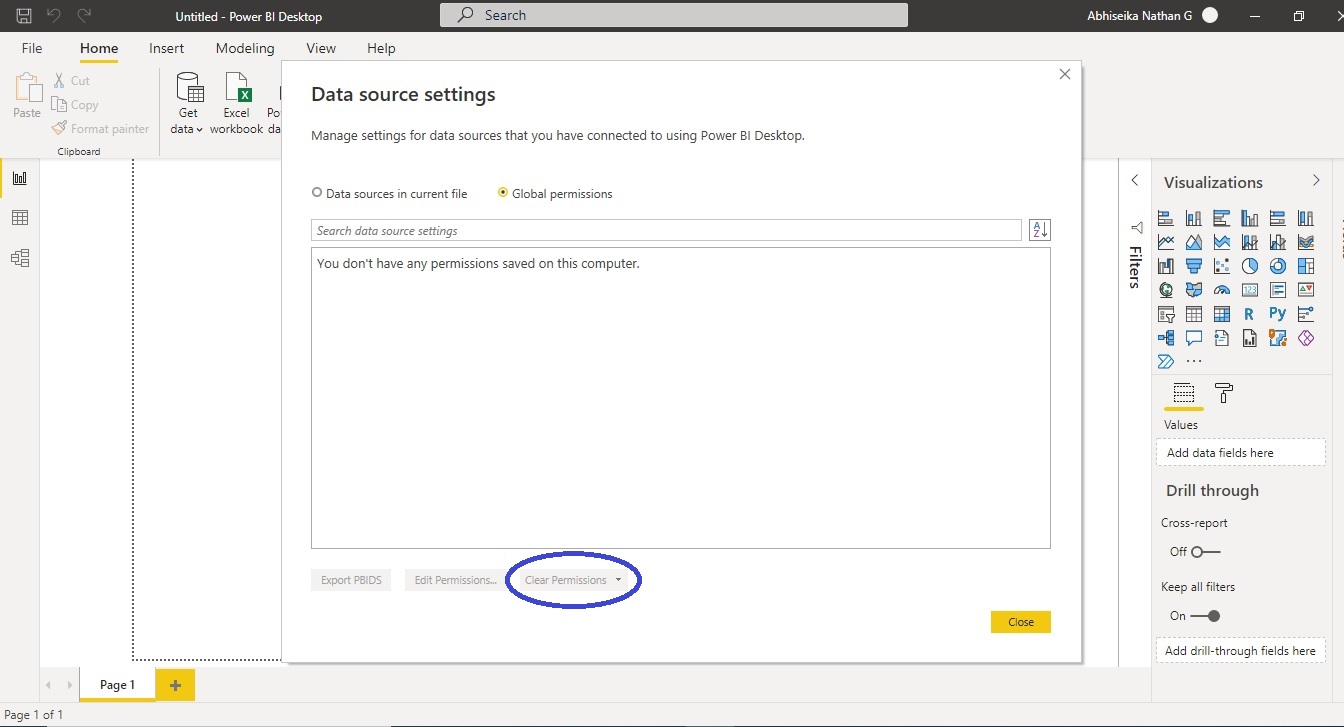Image resolution: width=1344 pixels, height=727 pixels.
Task: Click the Export PBIDS button
Action: [351, 580]
